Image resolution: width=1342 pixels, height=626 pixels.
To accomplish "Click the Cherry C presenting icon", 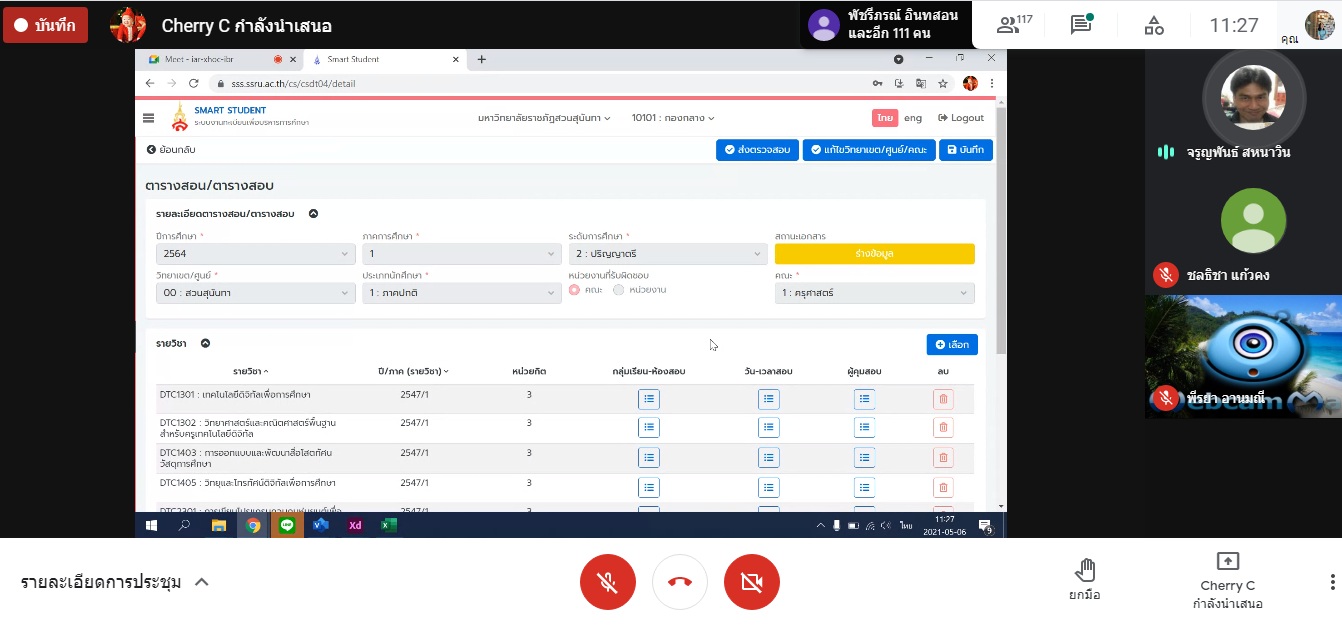I will [x=1227, y=562].
